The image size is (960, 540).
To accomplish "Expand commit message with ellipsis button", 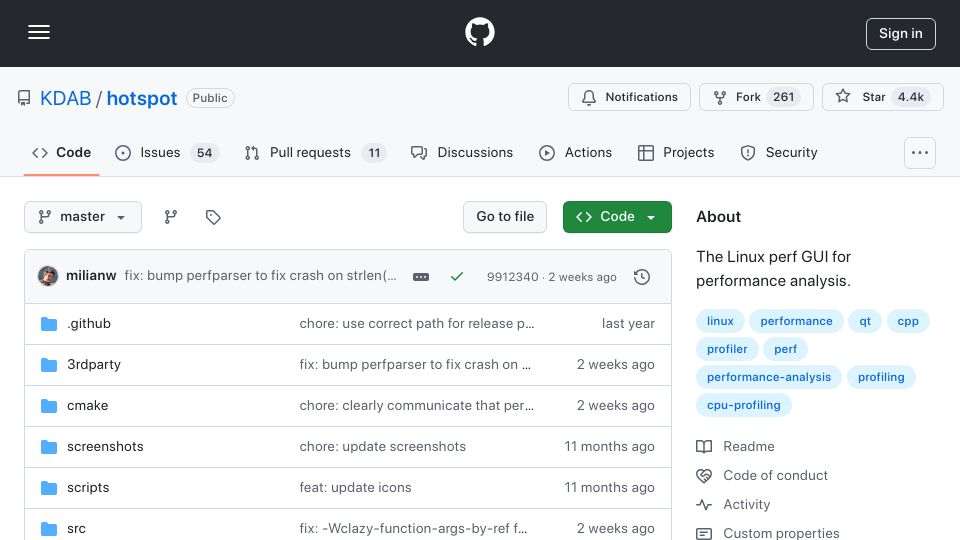I will pos(421,277).
